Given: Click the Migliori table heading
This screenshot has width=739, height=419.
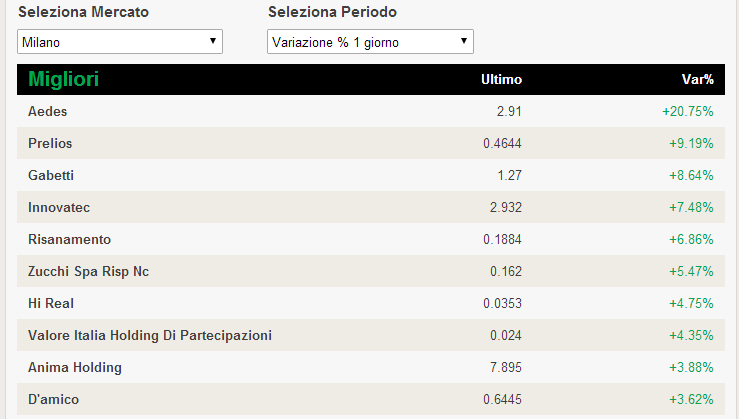Looking at the screenshot, I should (x=64, y=79).
